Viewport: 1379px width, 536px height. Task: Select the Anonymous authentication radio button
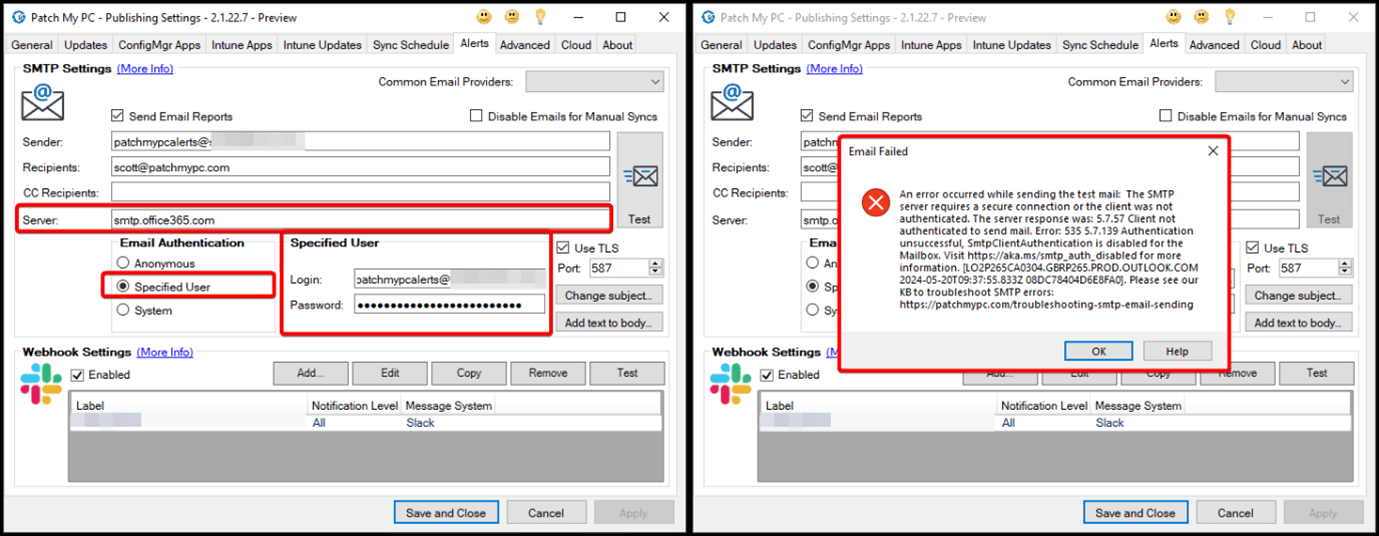[124, 263]
